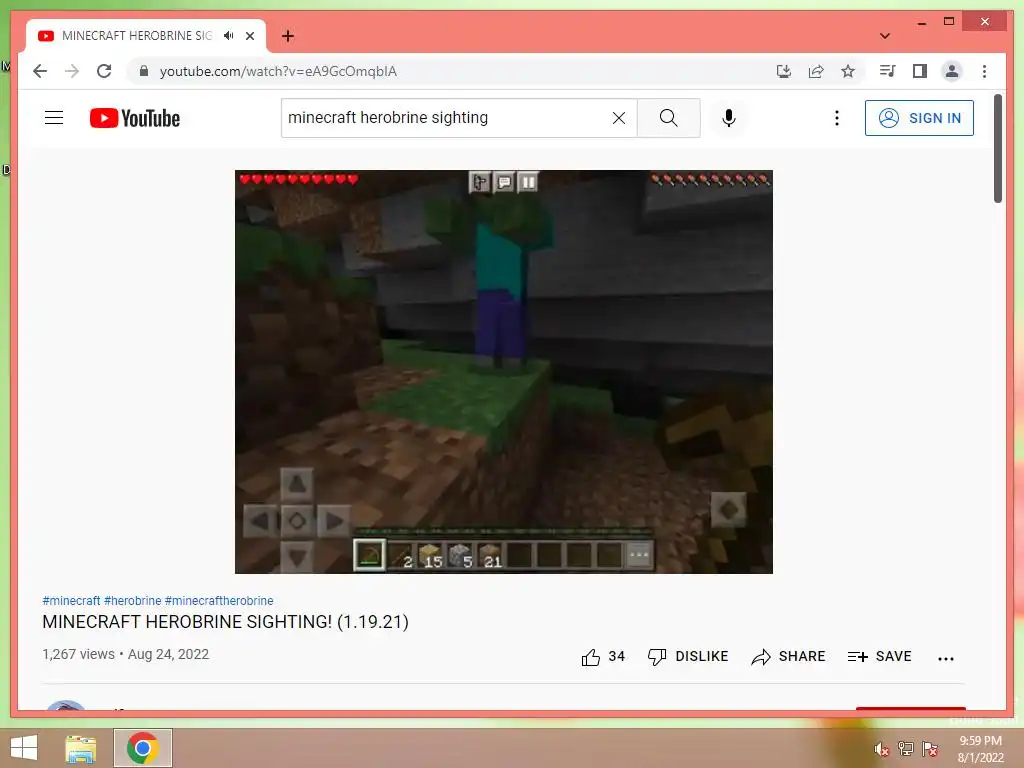Open media controls in Chrome toolbar
The height and width of the screenshot is (768, 1024).
pyautogui.click(x=887, y=71)
